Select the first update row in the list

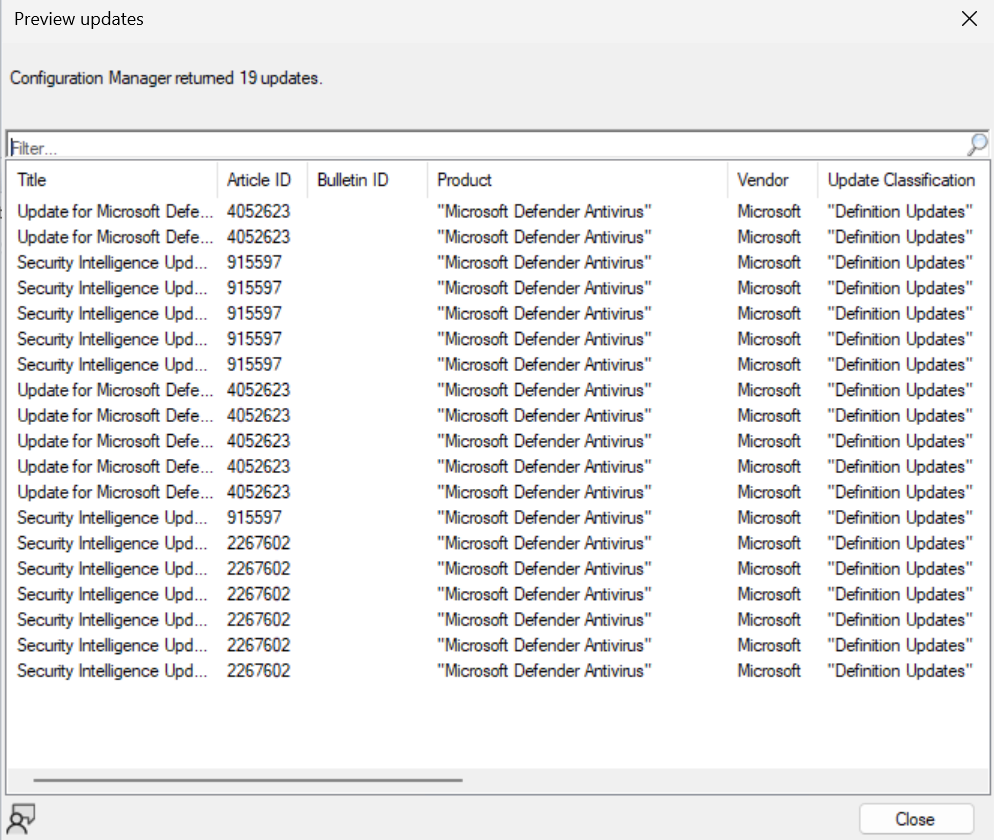coord(115,211)
